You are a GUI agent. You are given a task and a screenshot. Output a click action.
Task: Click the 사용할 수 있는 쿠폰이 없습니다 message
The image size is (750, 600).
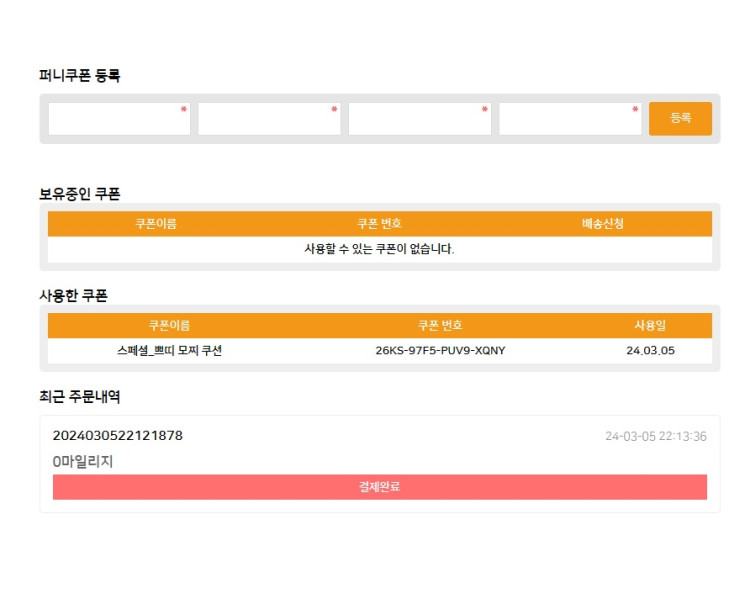coord(379,249)
